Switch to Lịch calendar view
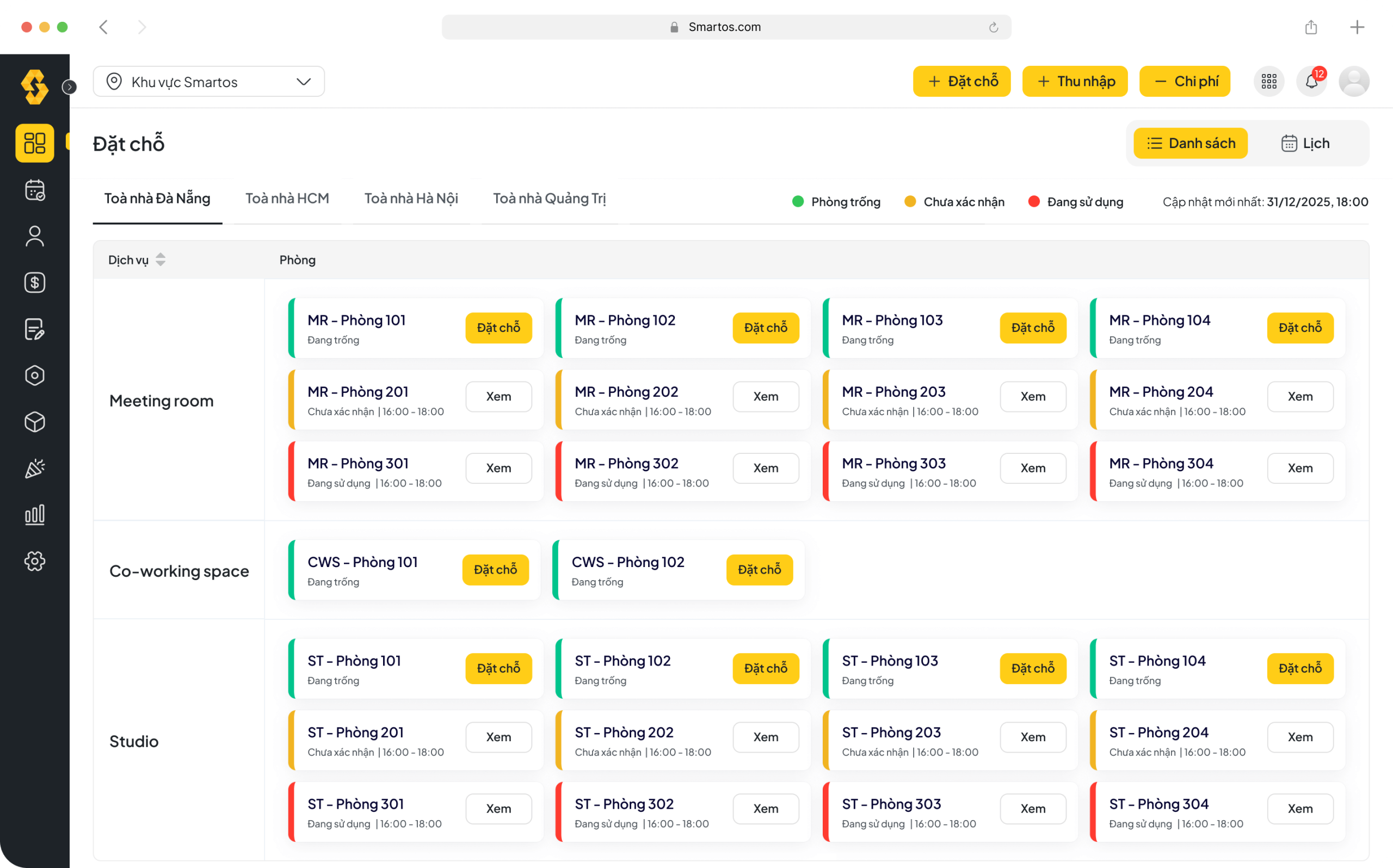 tap(1305, 143)
